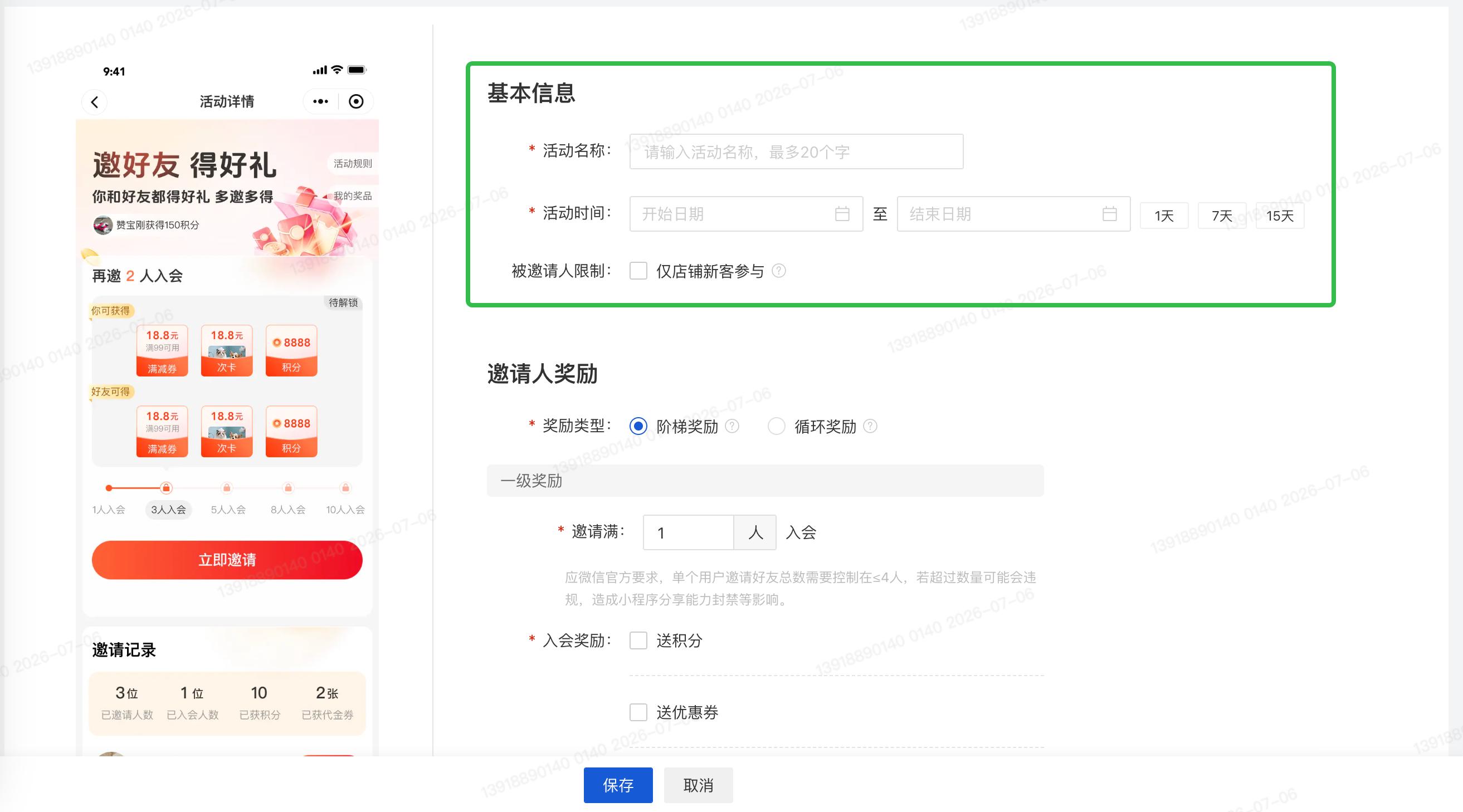Image resolution: width=1463 pixels, height=812 pixels.
Task: Tap the mini-program close target icon
Action: (x=356, y=102)
